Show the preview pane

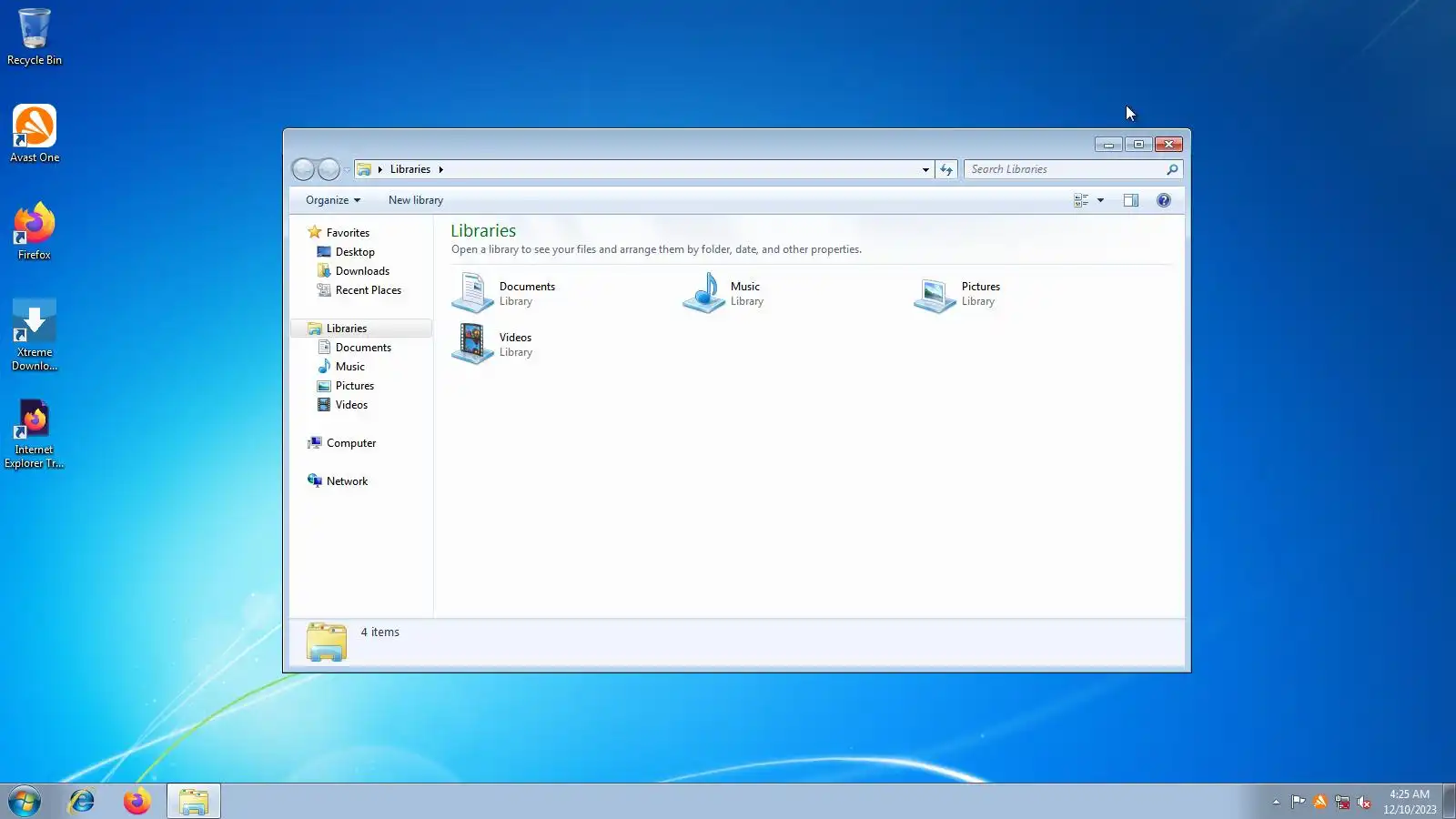[1131, 200]
